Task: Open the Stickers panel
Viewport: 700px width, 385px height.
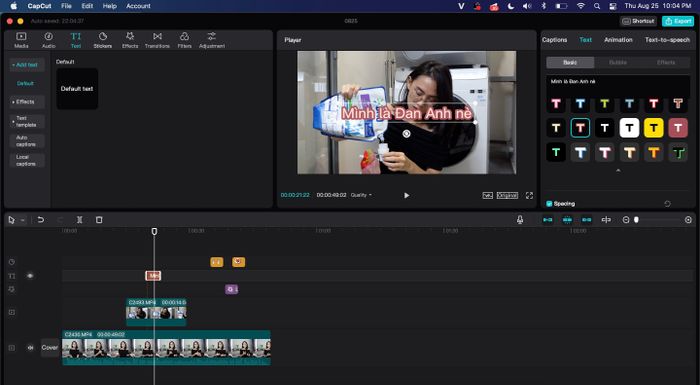Action: tap(103, 40)
